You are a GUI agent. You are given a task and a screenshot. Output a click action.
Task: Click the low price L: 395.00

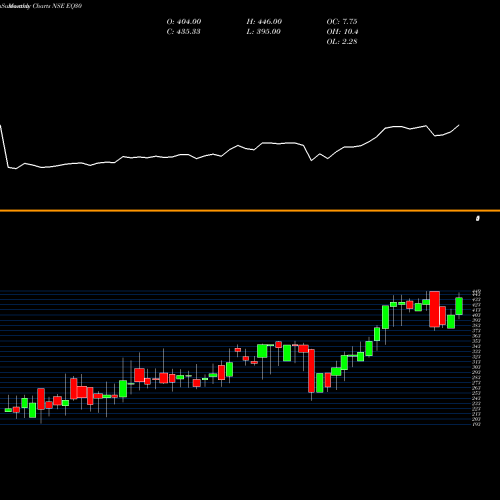(x=263, y=32)
